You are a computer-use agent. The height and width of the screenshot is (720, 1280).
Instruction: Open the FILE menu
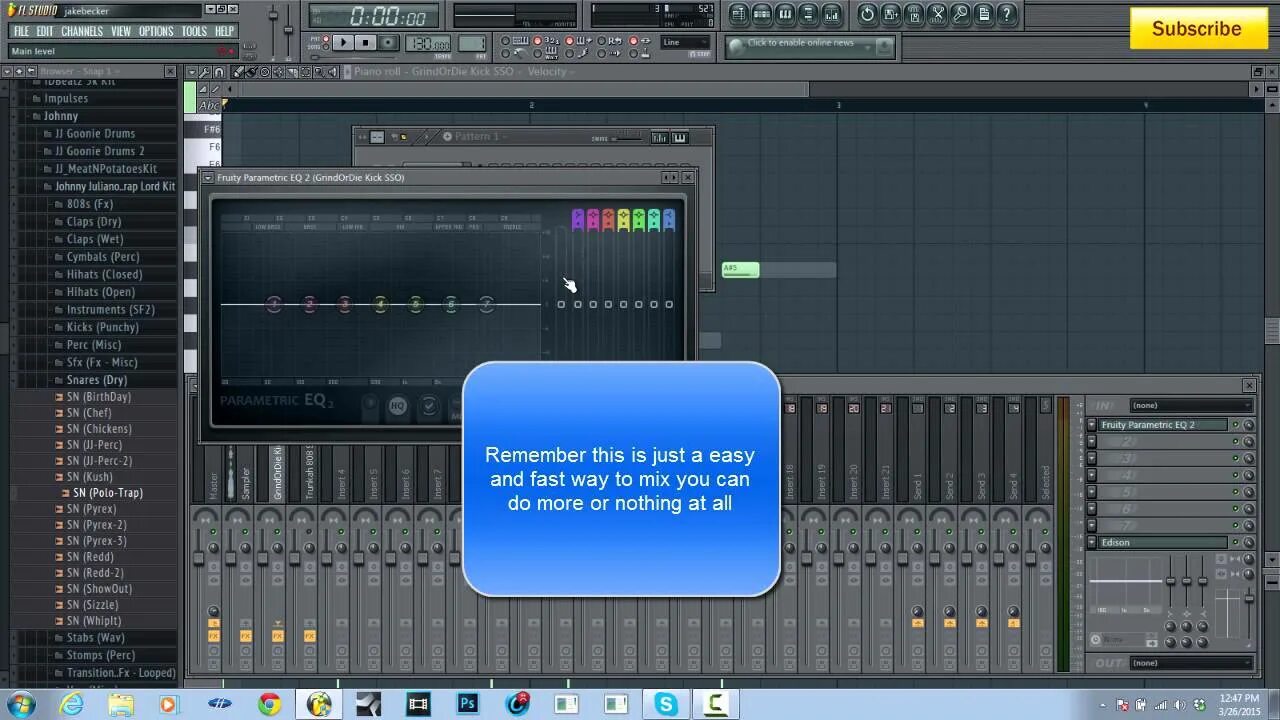(21, 31)
